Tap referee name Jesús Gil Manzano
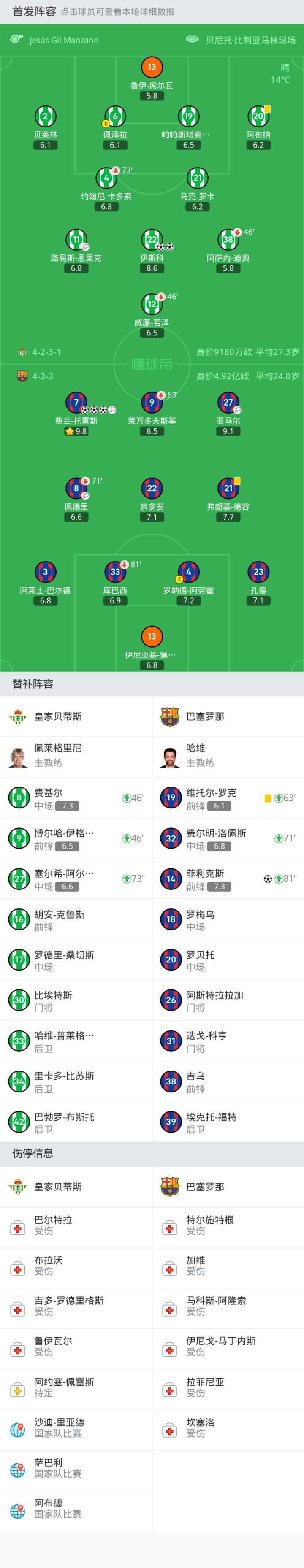Screen dimensions: 304x1568 (x=64, y=40)
